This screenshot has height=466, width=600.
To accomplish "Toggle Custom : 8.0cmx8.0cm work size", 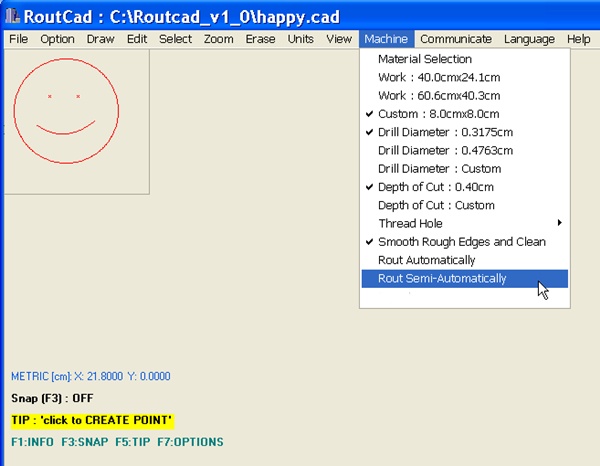I will coord(465,114).
